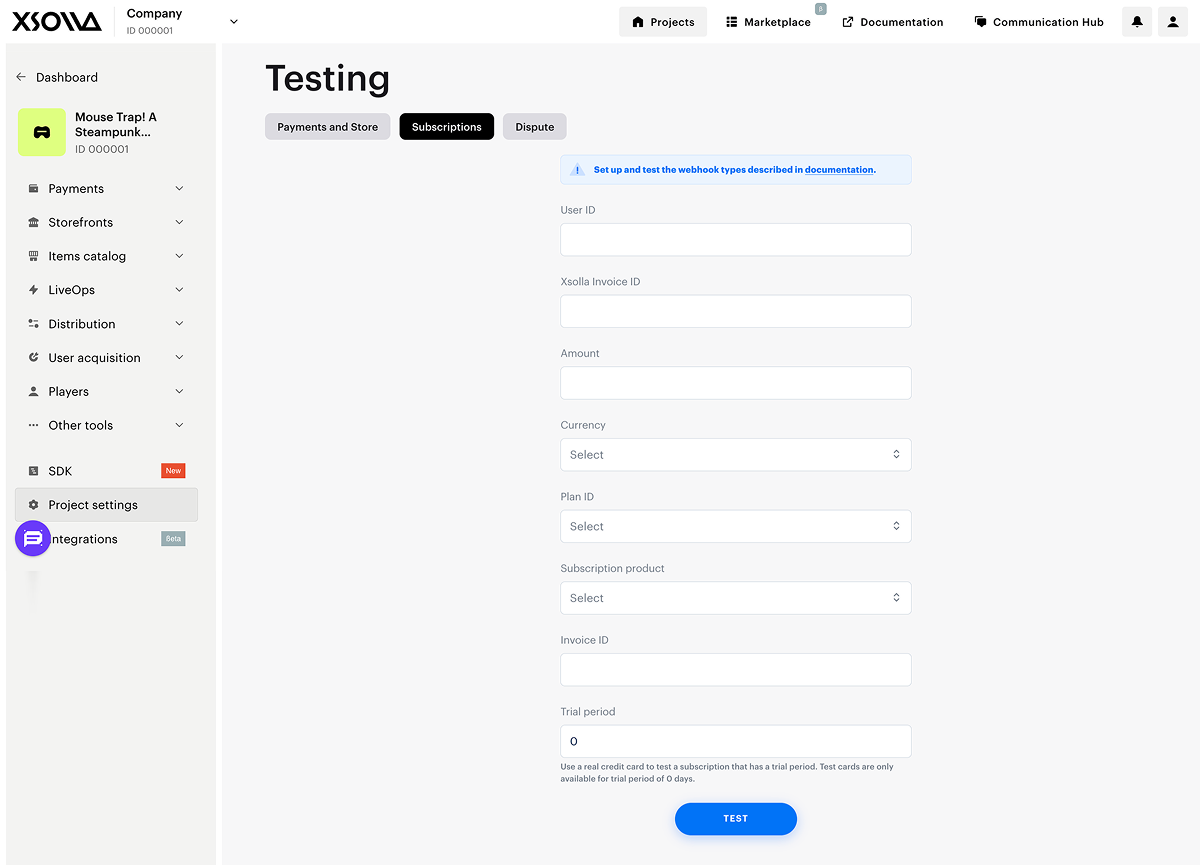
Task: Switch to the Payments and Store tab
Action: click(327, 127)
